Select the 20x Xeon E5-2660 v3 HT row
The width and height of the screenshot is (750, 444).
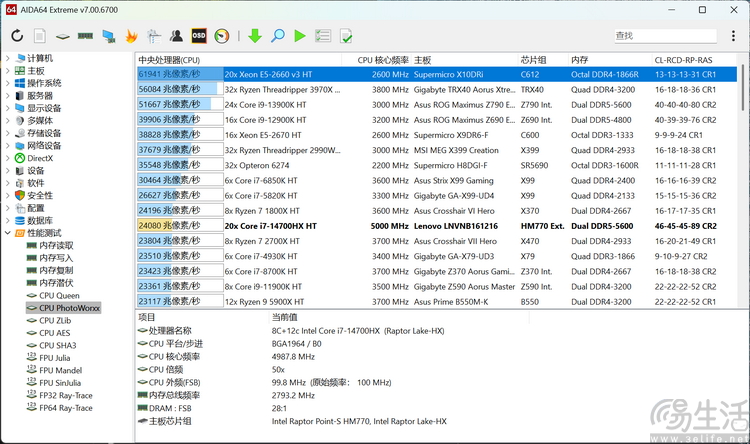(437, 74)
